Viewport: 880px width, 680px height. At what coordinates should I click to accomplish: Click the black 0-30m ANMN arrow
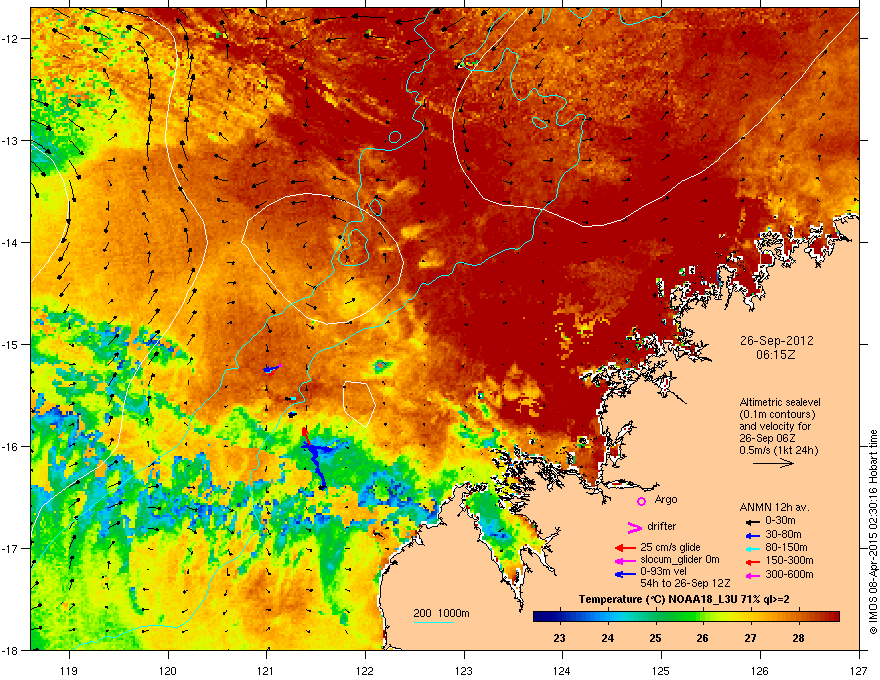tap(751, 522)
